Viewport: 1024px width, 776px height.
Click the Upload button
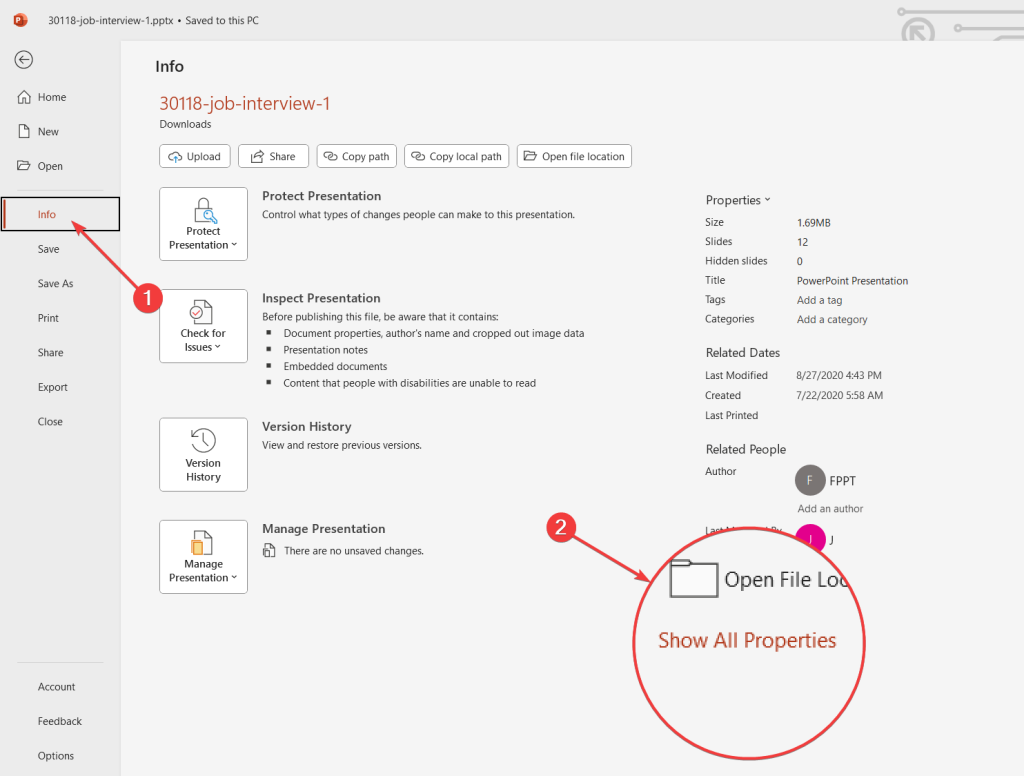194,156
